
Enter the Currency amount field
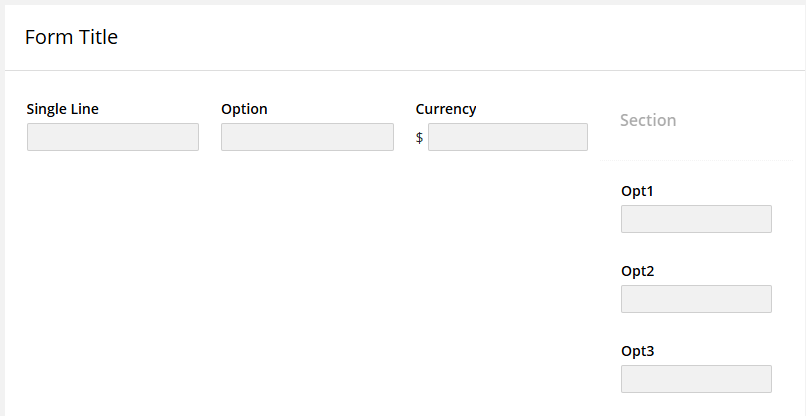tap(507, 137)
